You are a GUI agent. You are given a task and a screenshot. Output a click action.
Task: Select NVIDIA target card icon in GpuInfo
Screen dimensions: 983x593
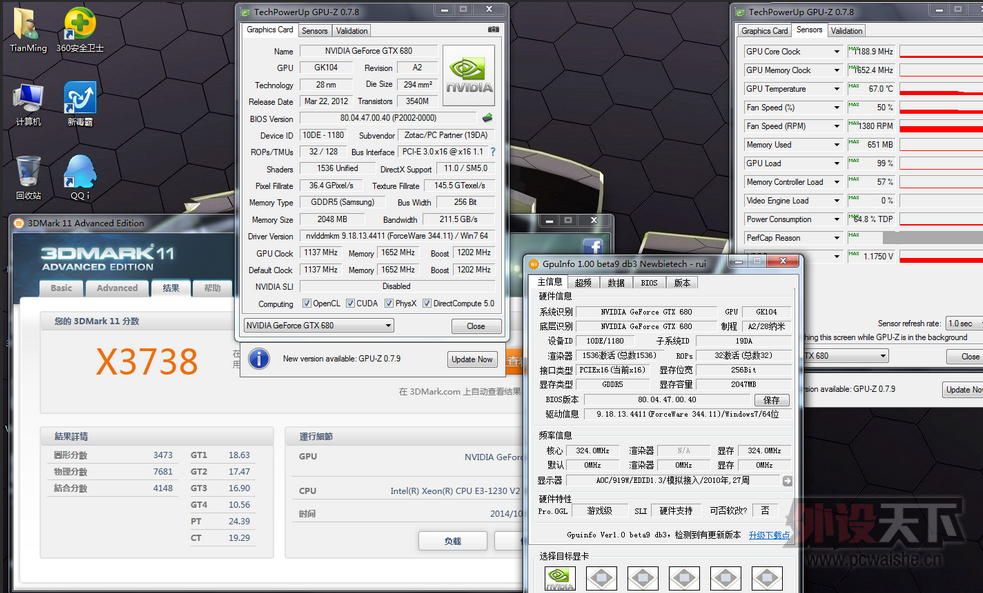point(559,578)
